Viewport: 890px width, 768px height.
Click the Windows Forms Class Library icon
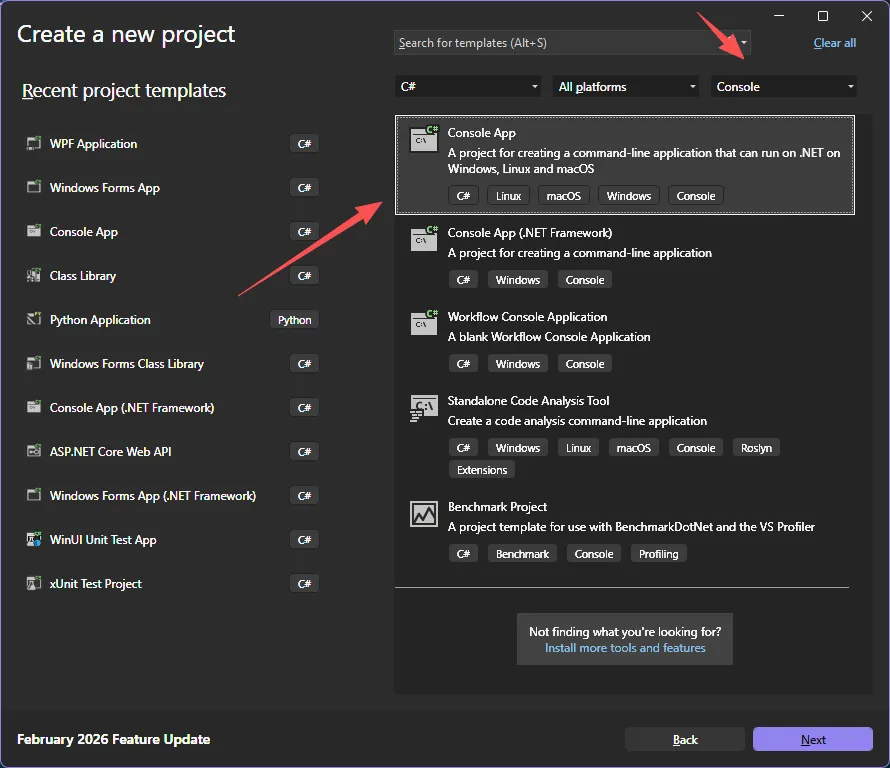(34, 363)
